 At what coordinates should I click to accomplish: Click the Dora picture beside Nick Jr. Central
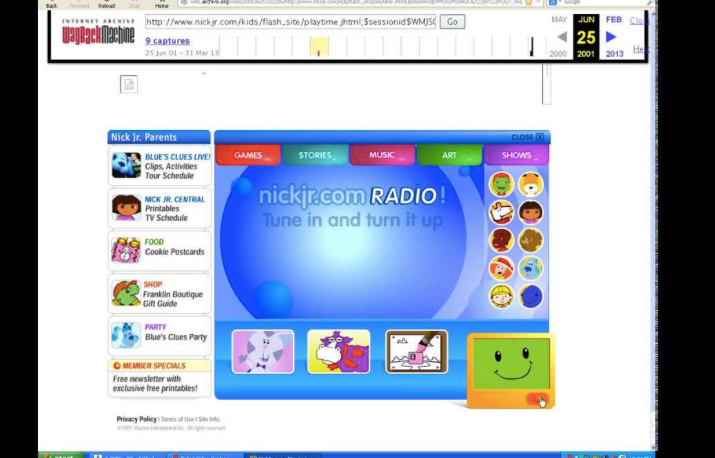click(x=126, y=208)
